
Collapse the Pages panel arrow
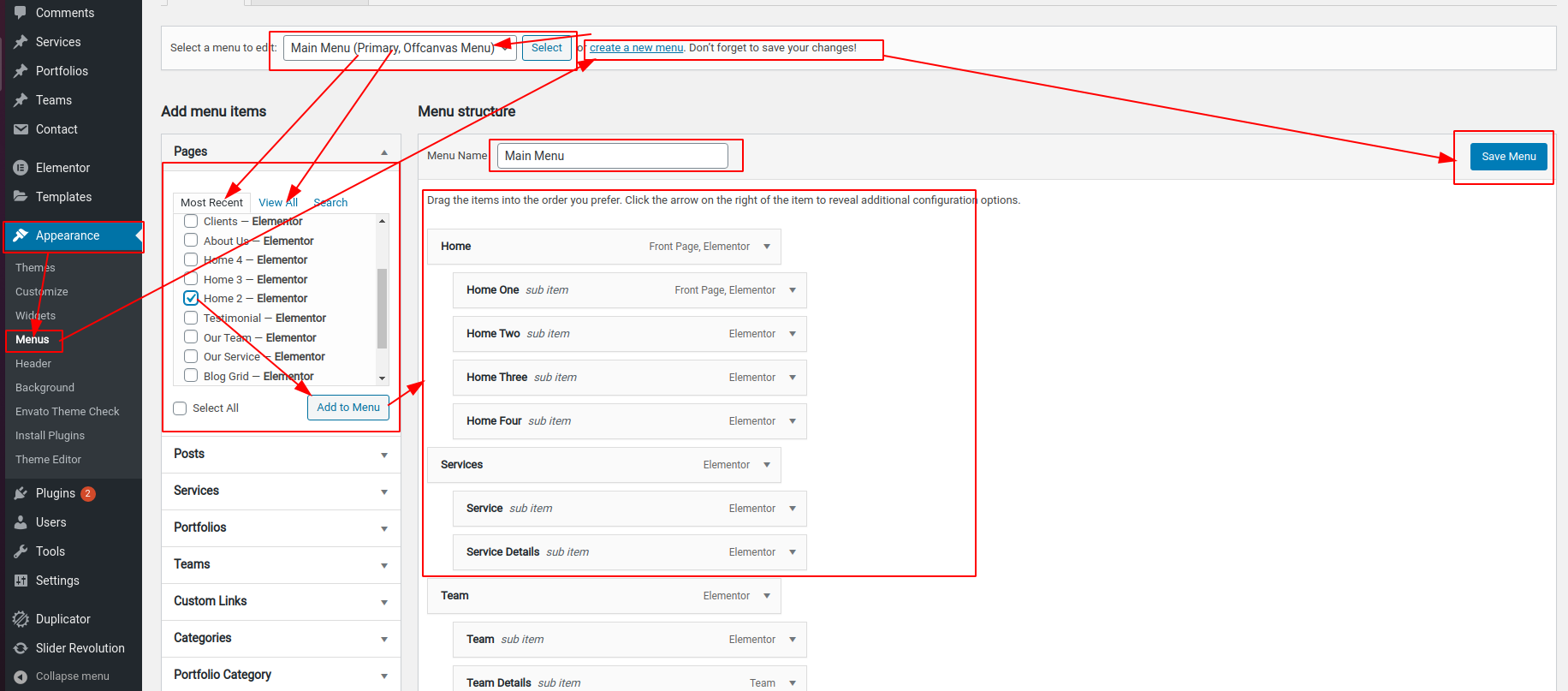click(x=384, y=152)
